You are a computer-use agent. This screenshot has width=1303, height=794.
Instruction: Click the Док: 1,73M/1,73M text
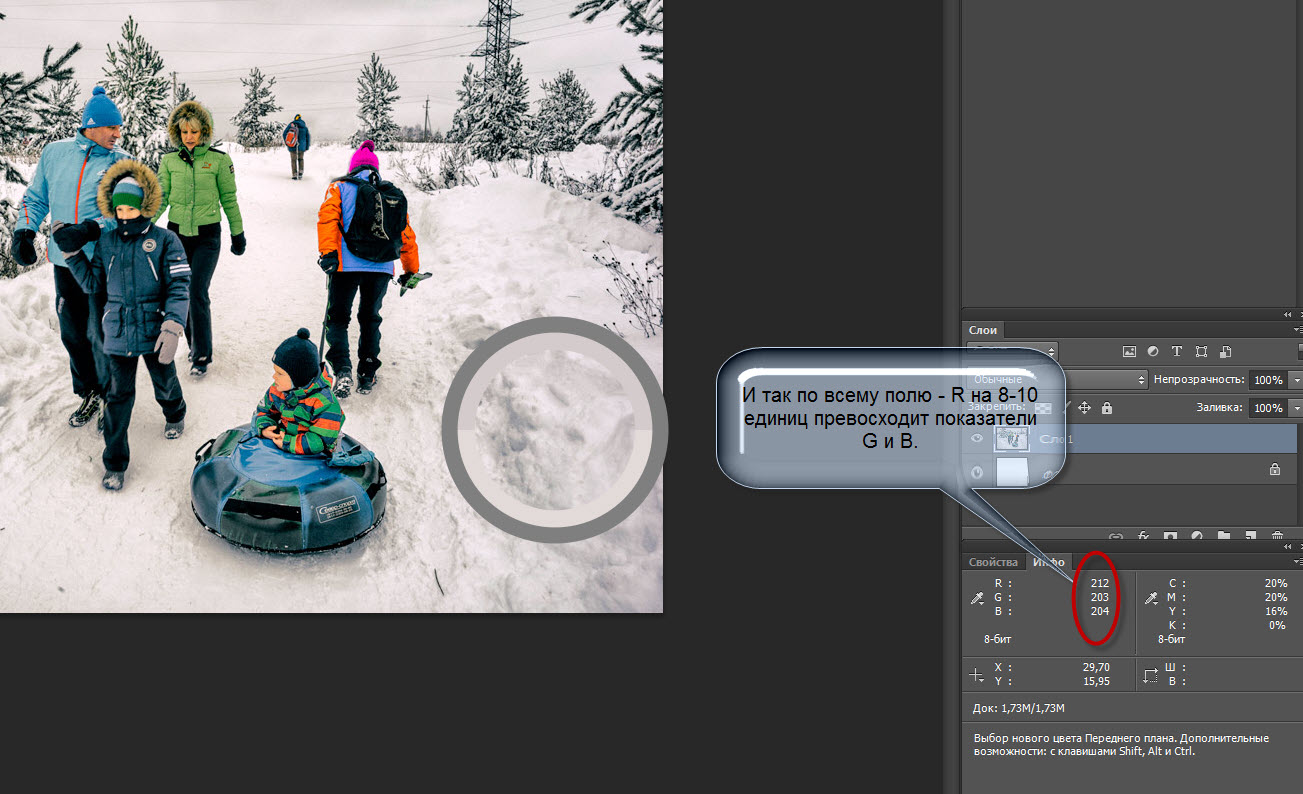point(1018,708)
